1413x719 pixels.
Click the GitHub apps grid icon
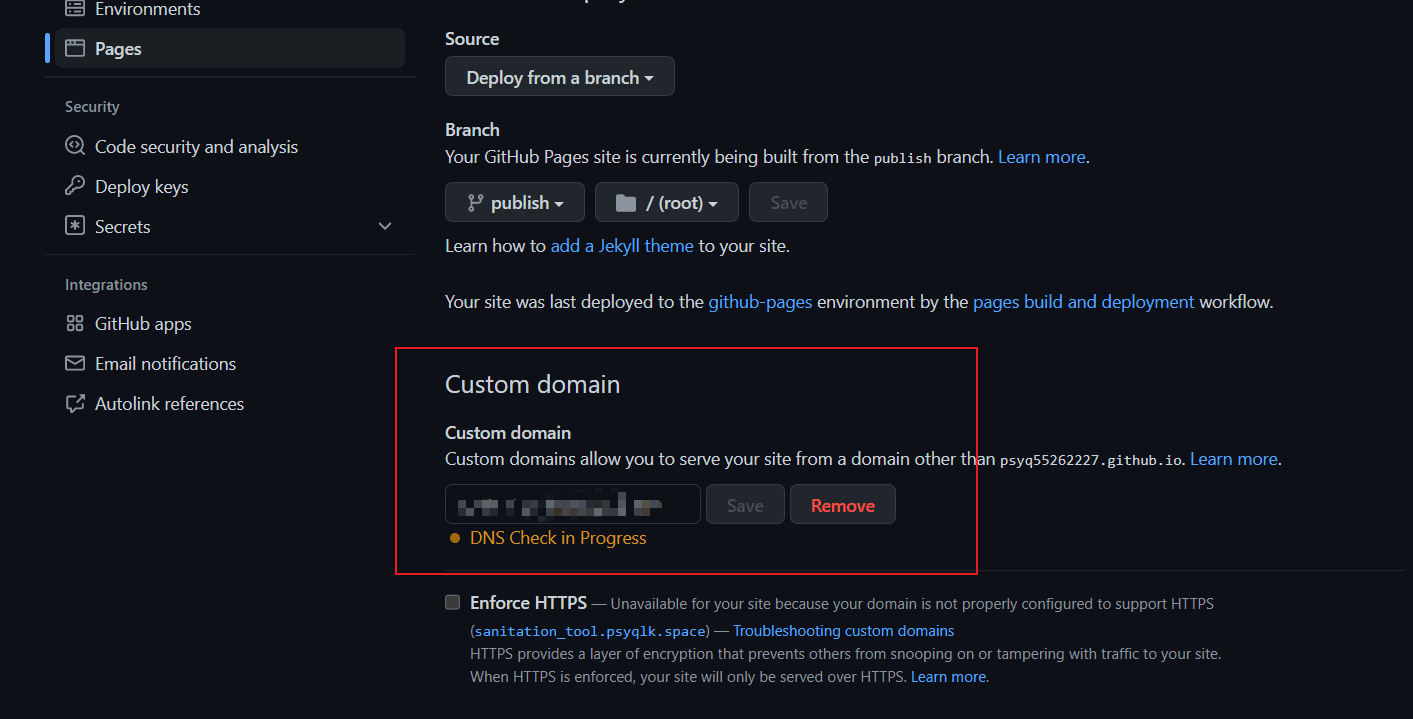point(75,323)
